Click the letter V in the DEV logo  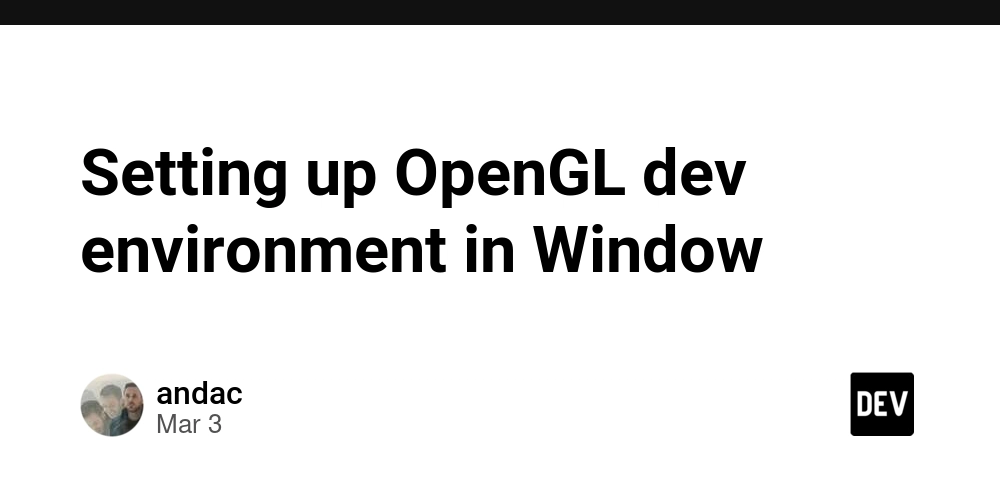click(x=899, y=404)
